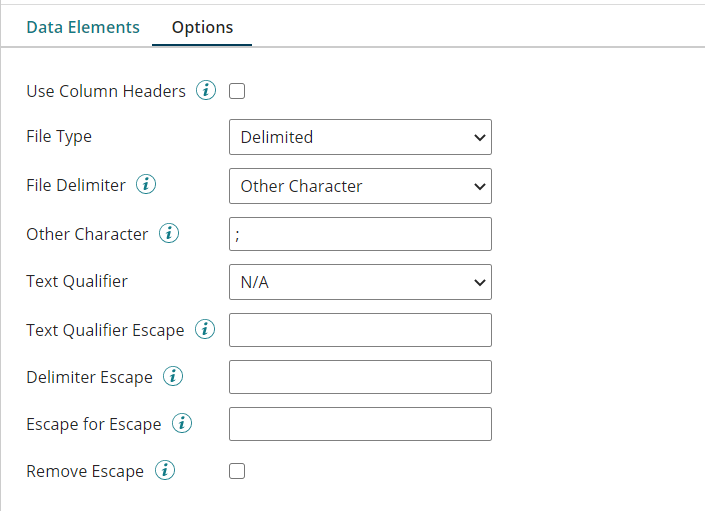Image resolution: width=705 pixels, height=511 pixels.
Task: Click the Escape for Escape input field
Action: 360,424
